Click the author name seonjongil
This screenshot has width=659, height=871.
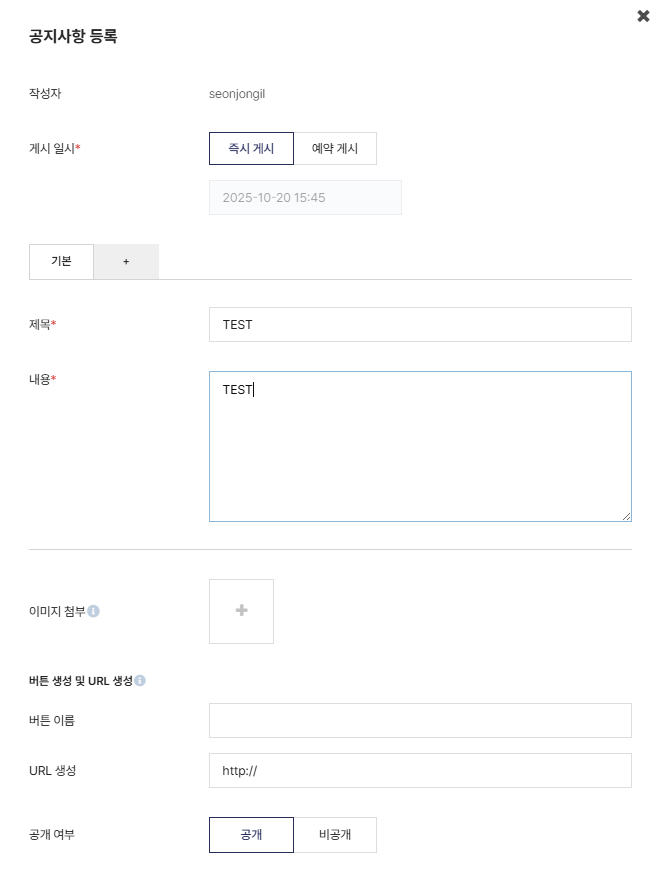pos(237,94)
